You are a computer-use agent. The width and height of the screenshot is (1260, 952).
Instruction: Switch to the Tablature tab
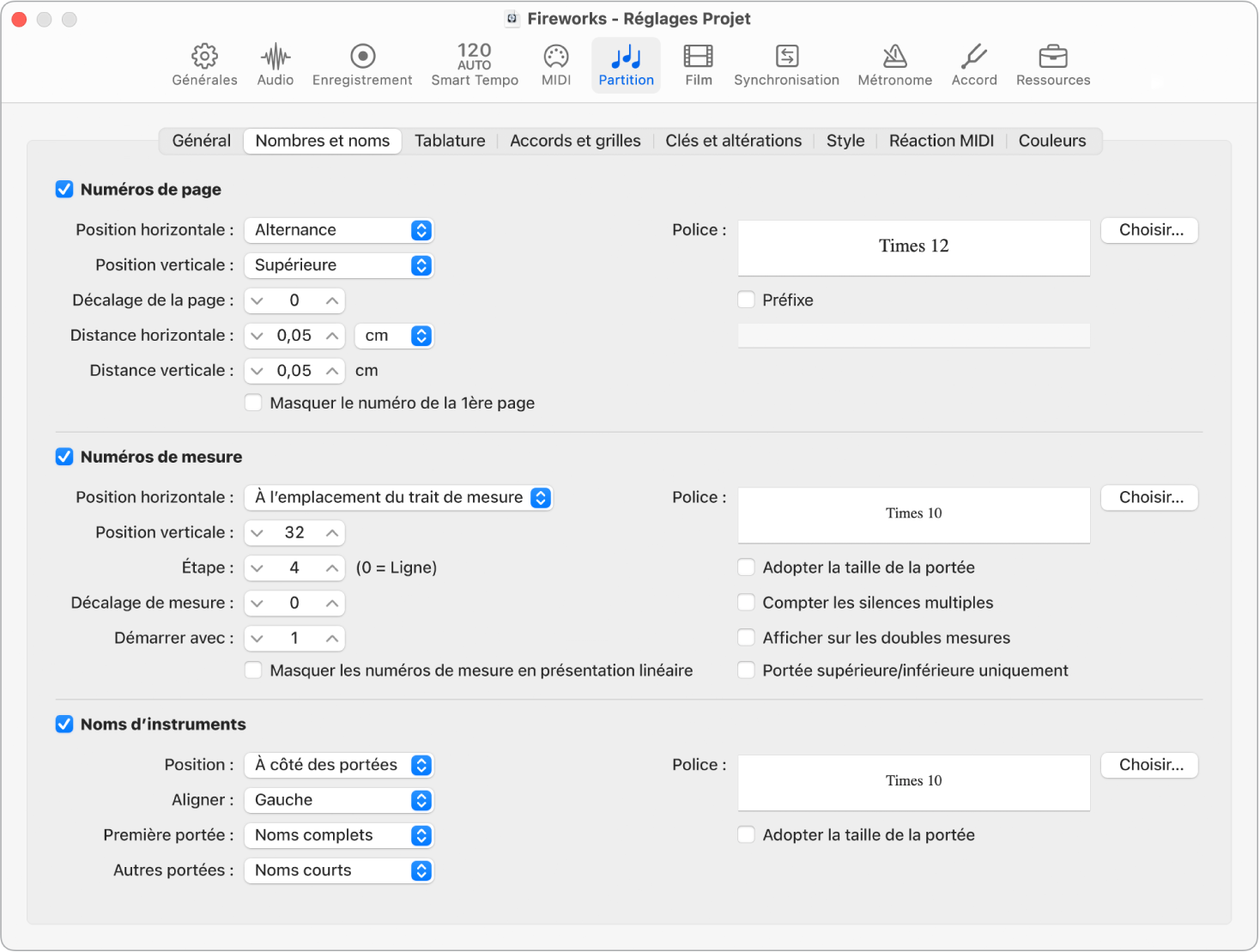pyautogui.click(x=450, y=141)
